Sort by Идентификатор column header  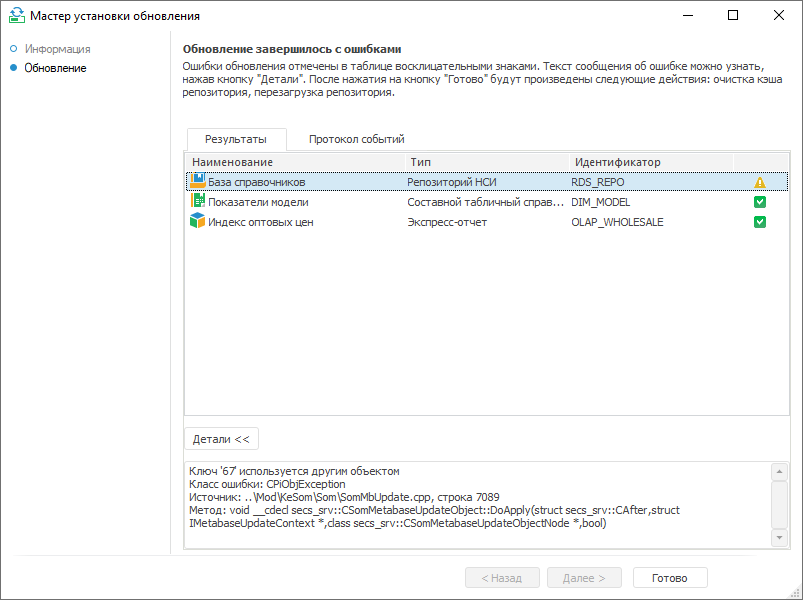coord(650,162)
